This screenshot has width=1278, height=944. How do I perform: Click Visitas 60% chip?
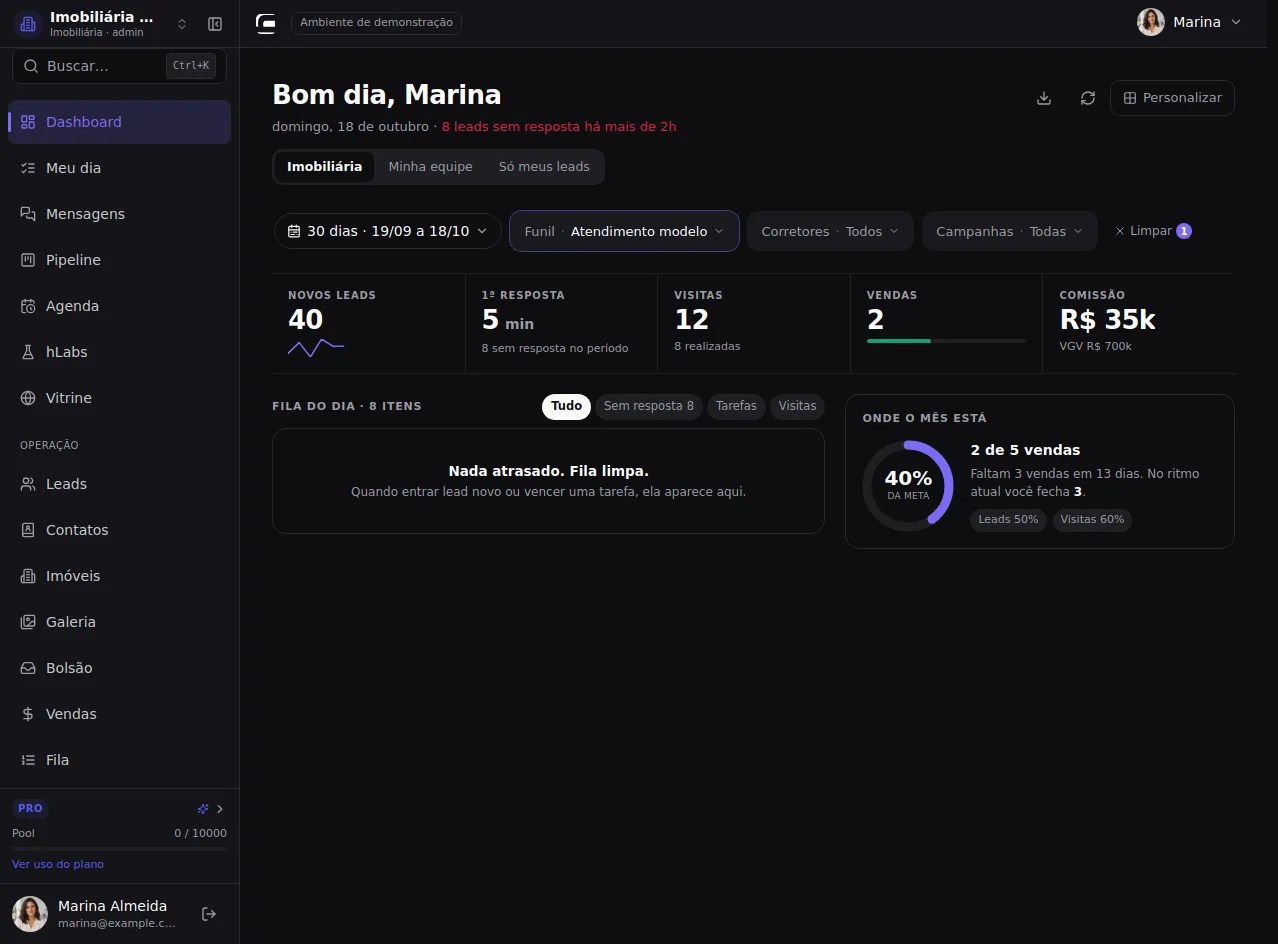[x=1092, y=520]
